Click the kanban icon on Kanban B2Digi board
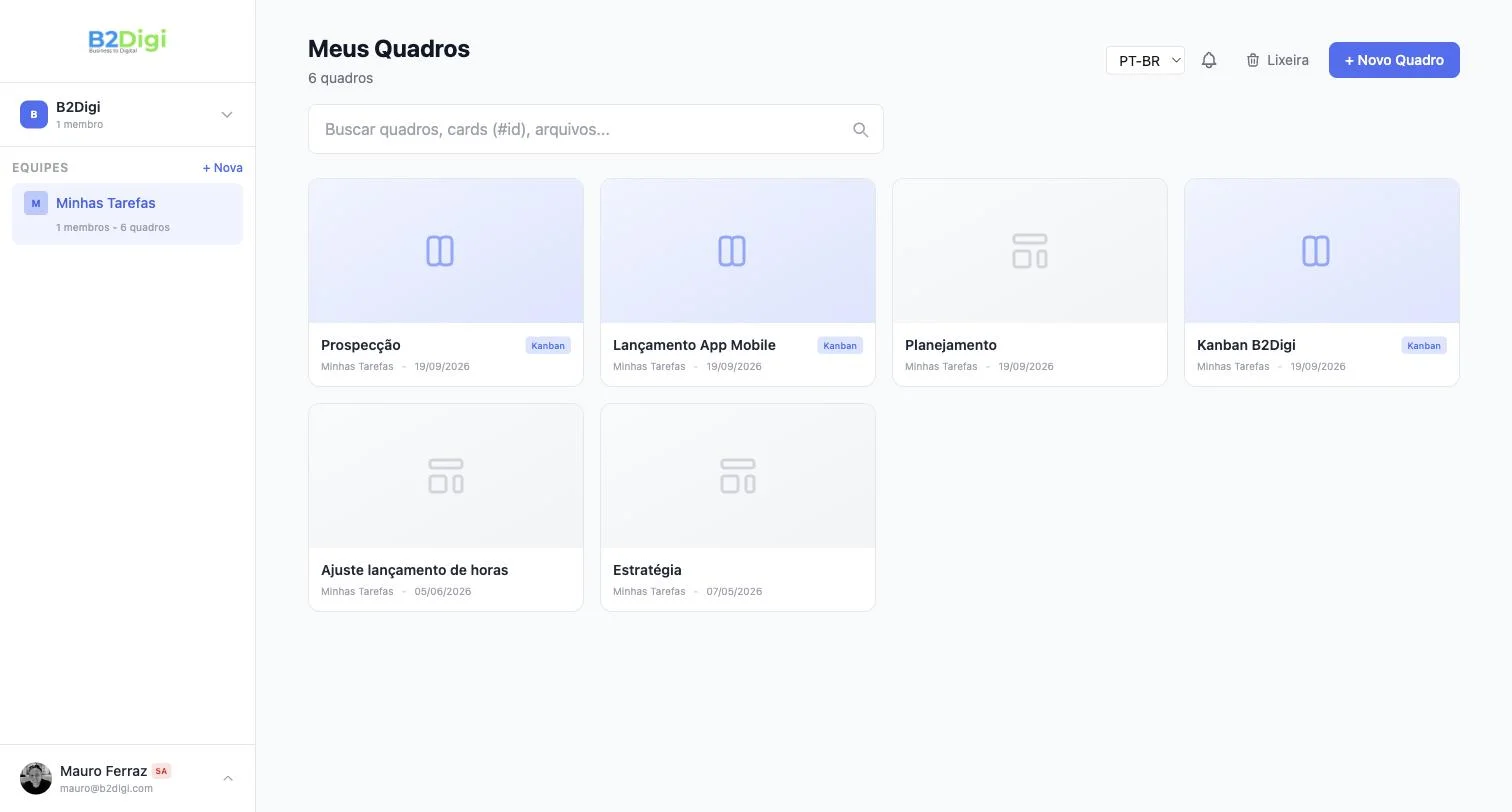The height and width of the screenshot is (812, 1512). pyautogui.click(x=1316, y=251)
